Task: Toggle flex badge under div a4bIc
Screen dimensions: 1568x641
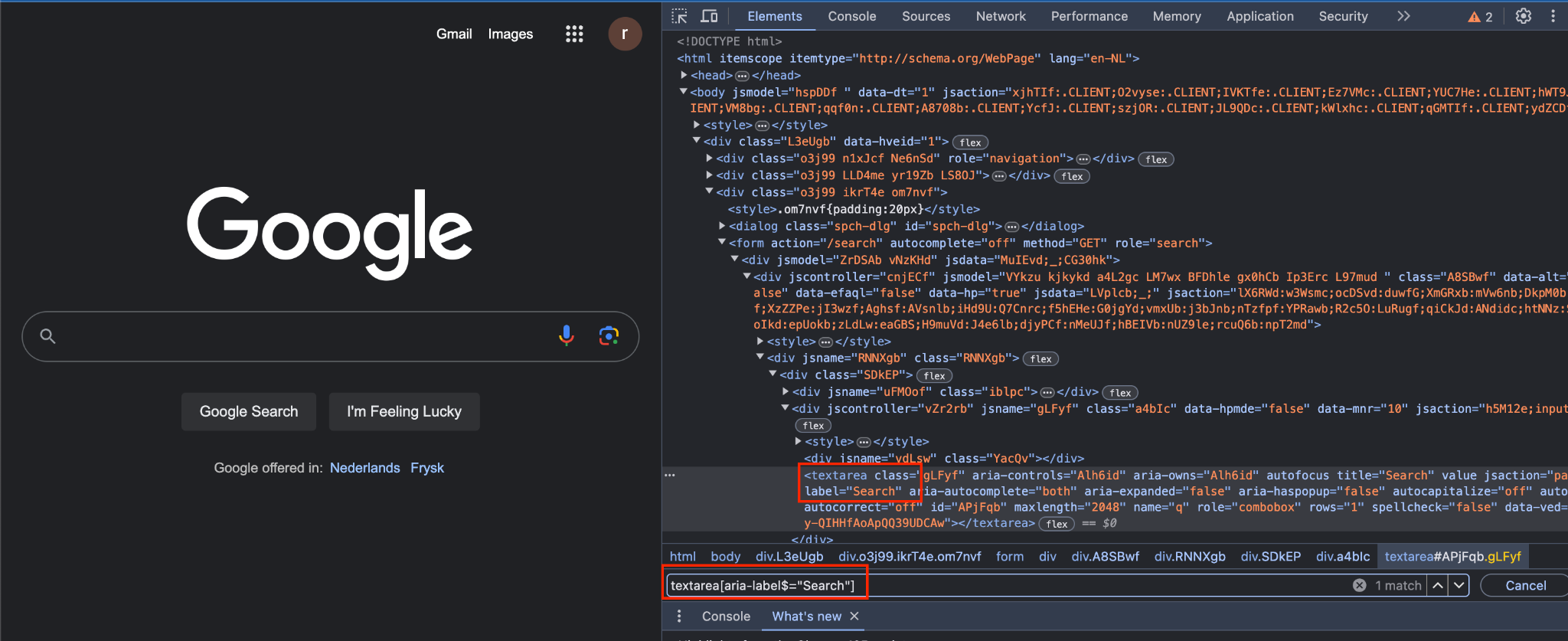Action: (813, 425)
